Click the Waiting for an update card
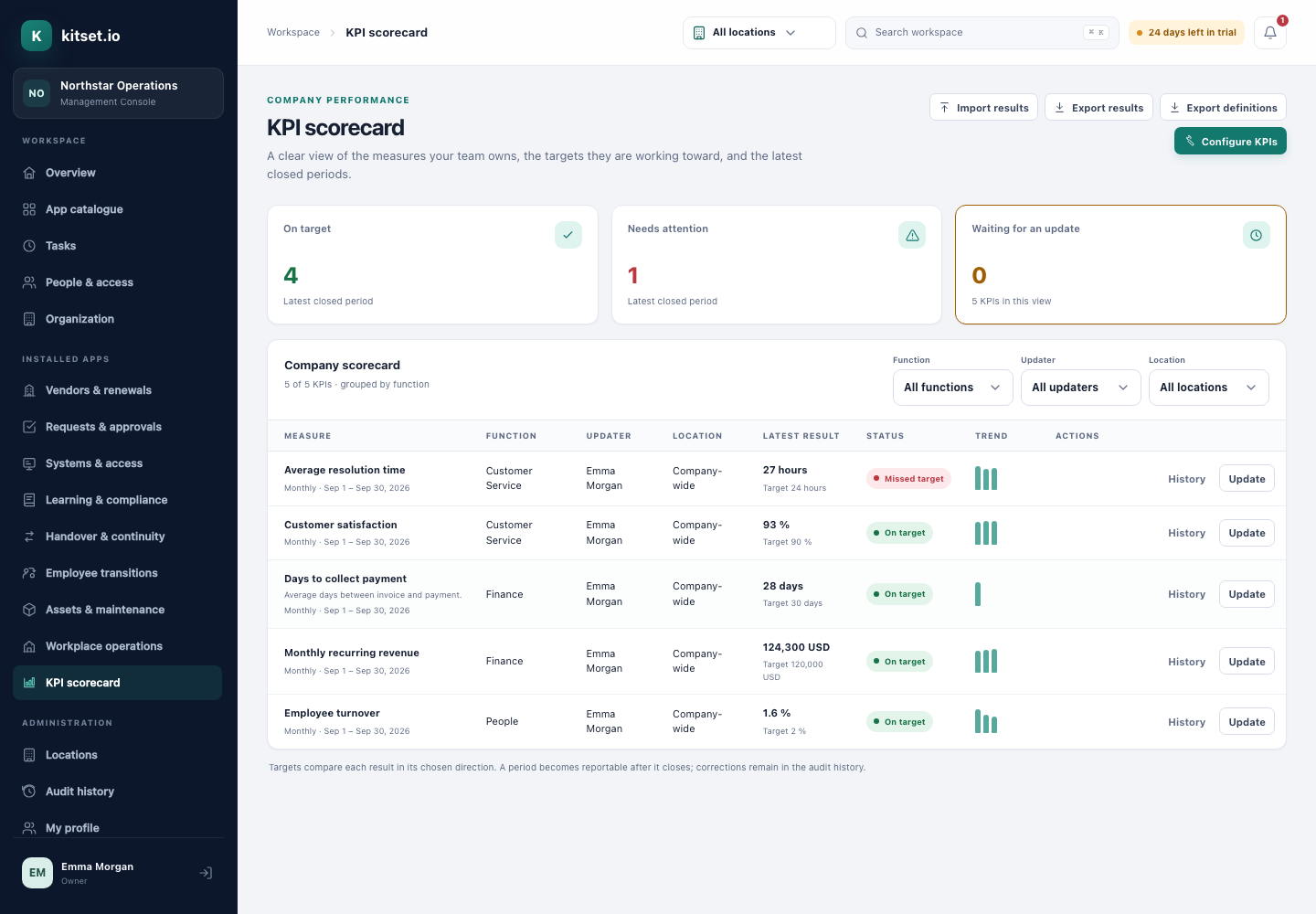Screen dimensions: 1316x914 [x=1120, y=264]
